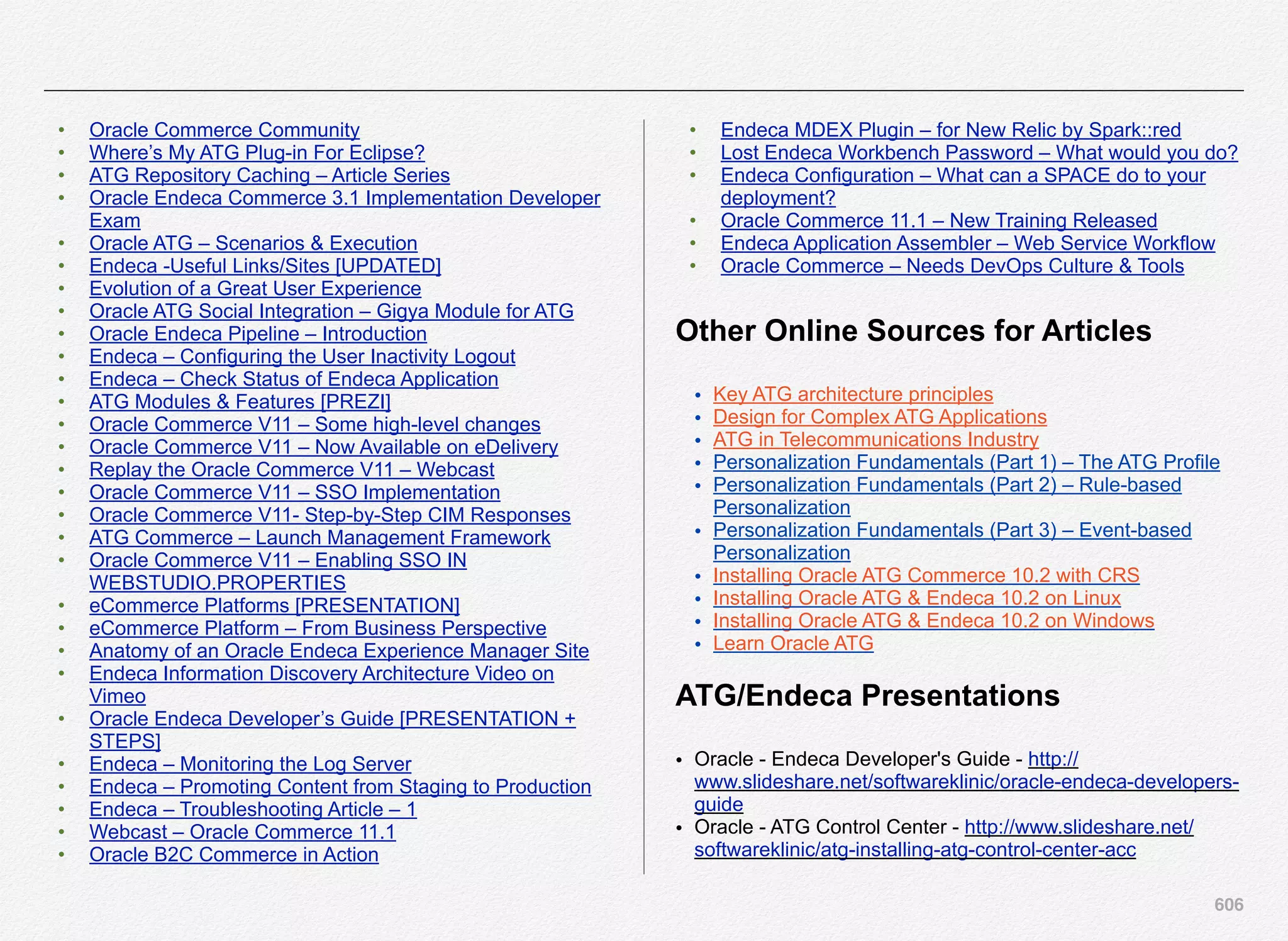The width and height of the screenshot is (1288, 941).
Task: Open Evolution of a Great User Experience
Action: click(x=255, y=289)
